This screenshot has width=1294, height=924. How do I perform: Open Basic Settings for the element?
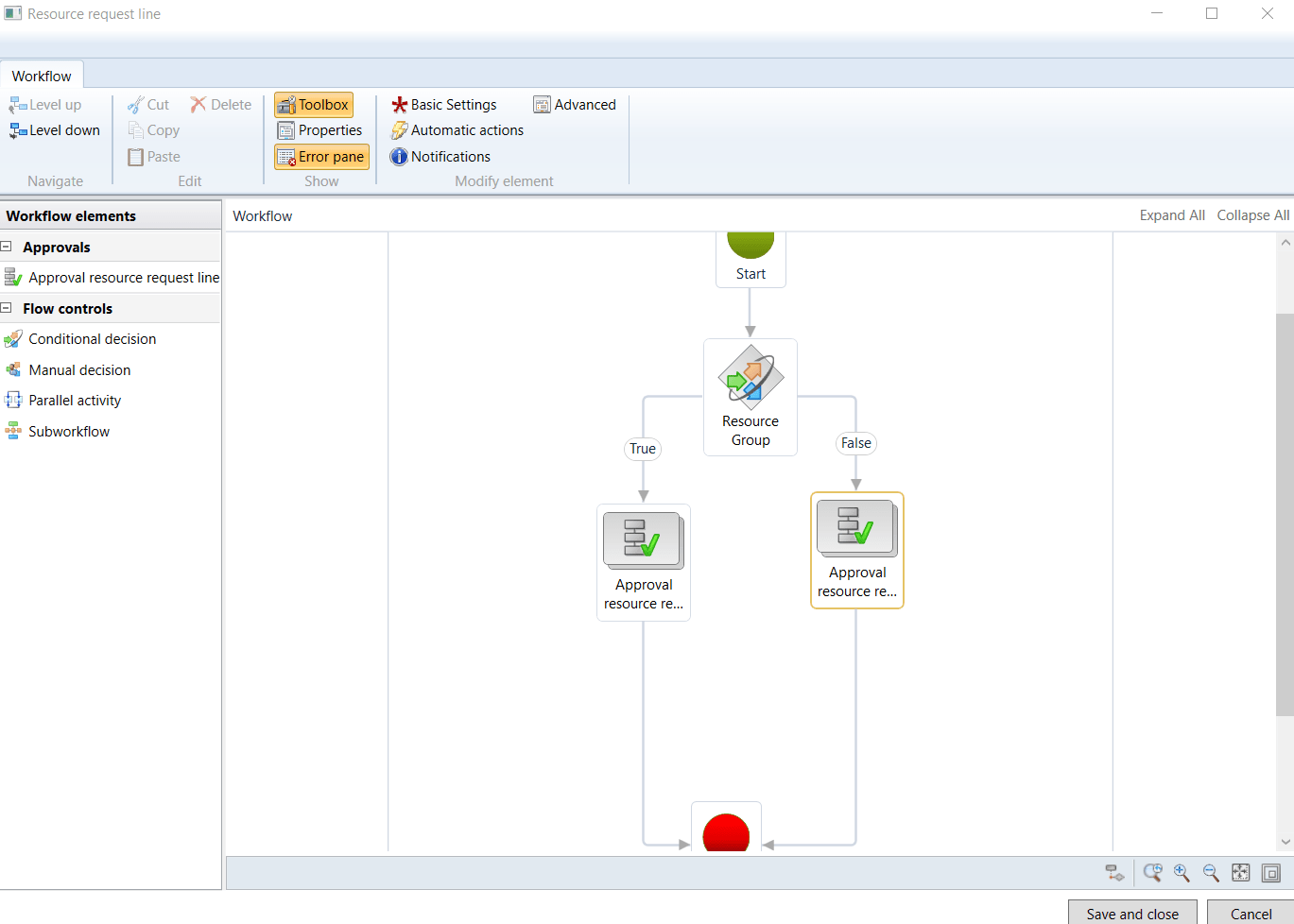click(x=444, y=105)
